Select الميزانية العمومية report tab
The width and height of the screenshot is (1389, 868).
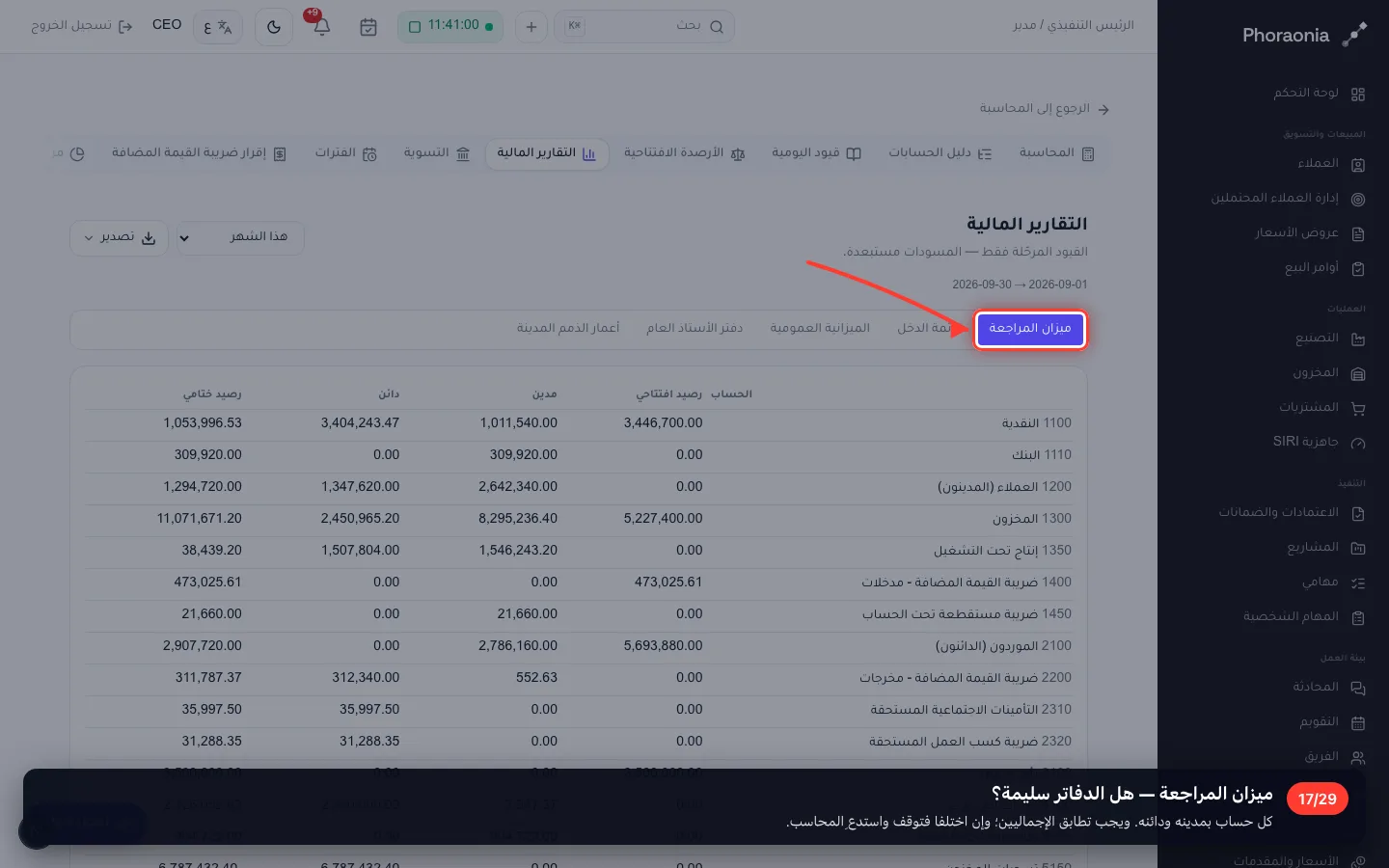click(x=820, y=329)
